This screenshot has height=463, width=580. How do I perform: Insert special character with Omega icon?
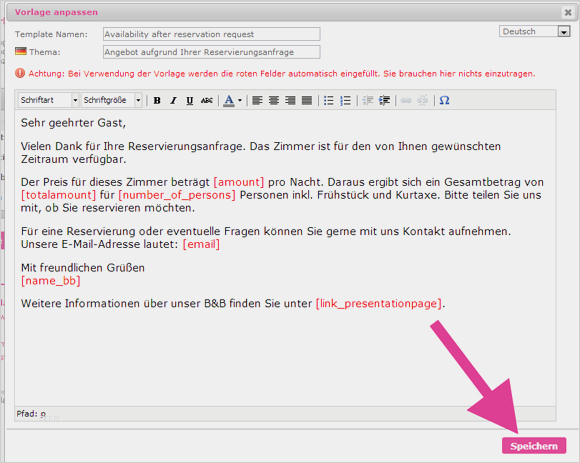pos(444,100)
